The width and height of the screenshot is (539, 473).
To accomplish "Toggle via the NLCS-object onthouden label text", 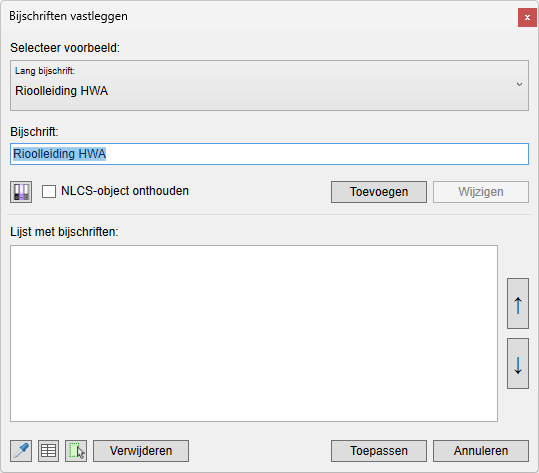I will 125,191.
